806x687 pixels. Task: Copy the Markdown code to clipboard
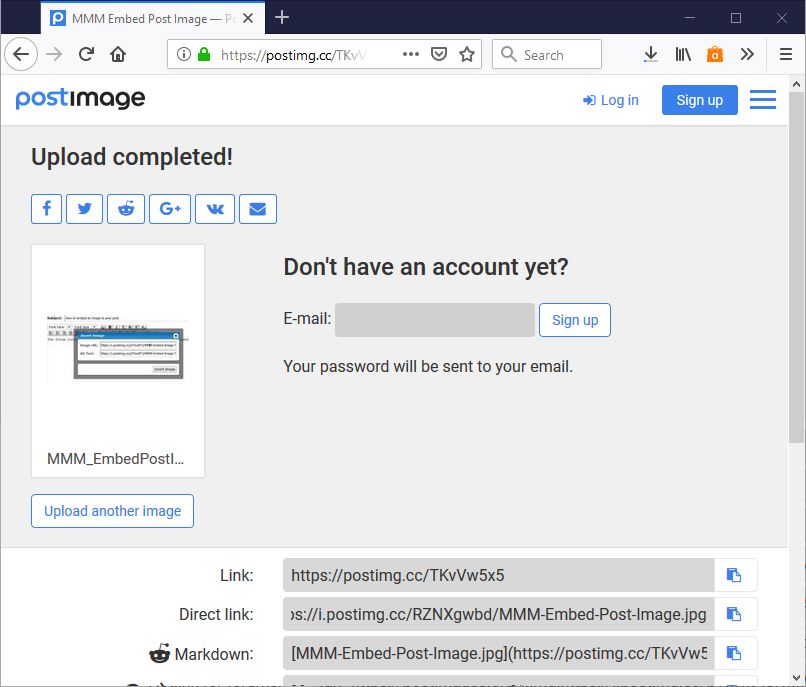click(x=735, y=653)
